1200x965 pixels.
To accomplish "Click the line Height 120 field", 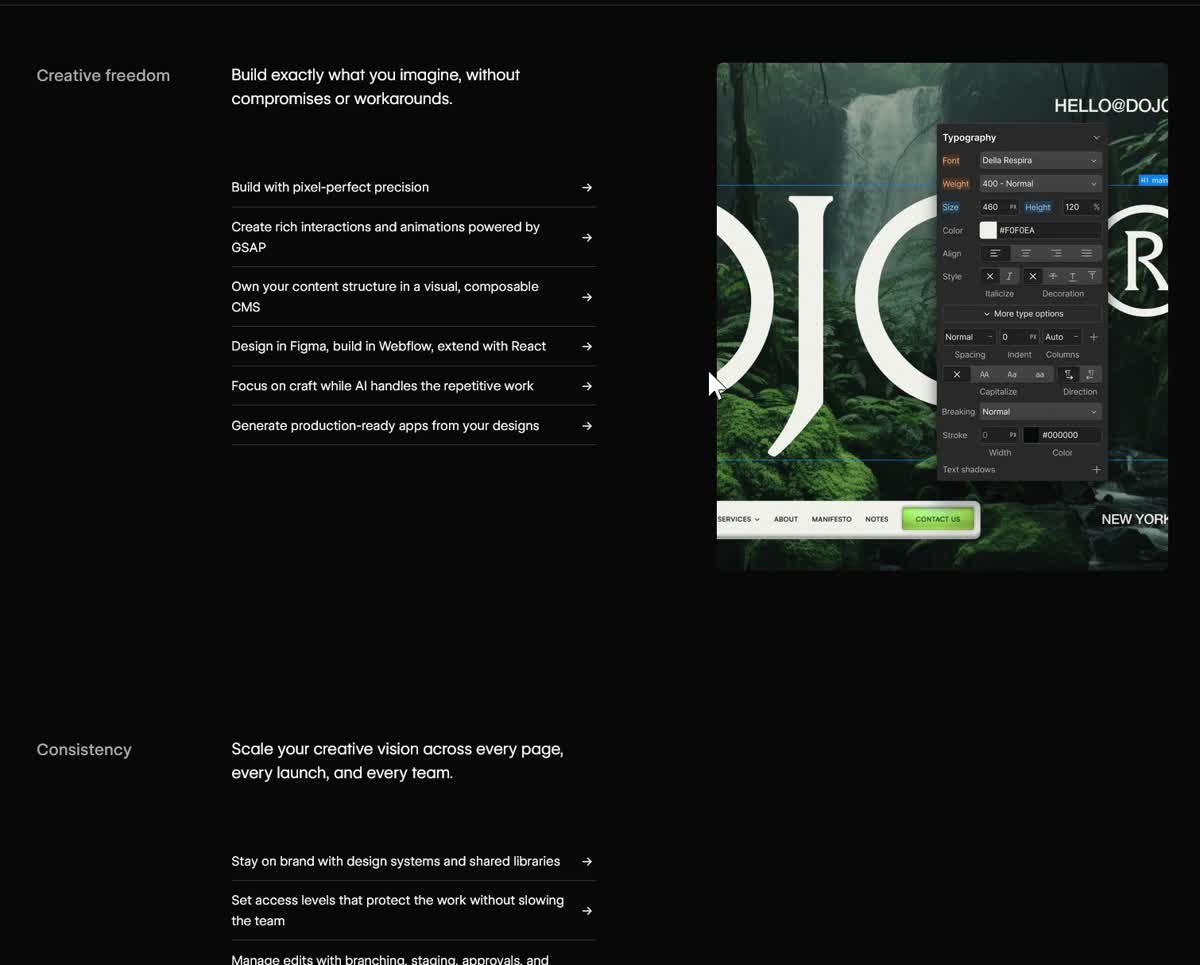I will (x=1081, y=207).
